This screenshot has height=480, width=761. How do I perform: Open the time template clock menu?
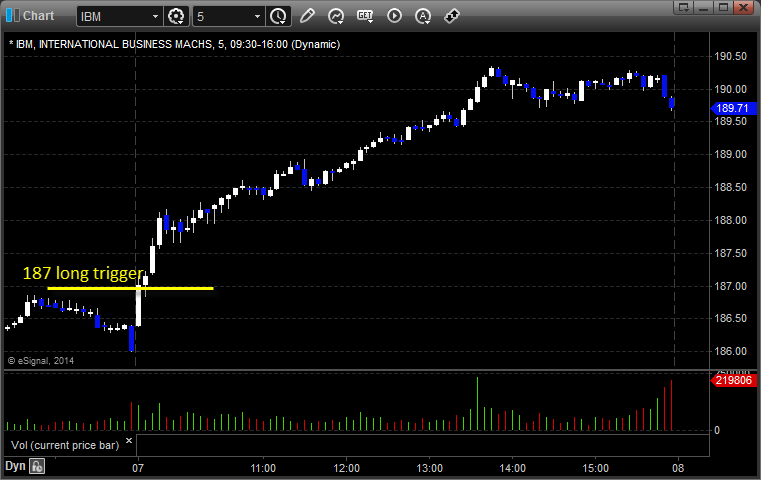tap(279, 16)
